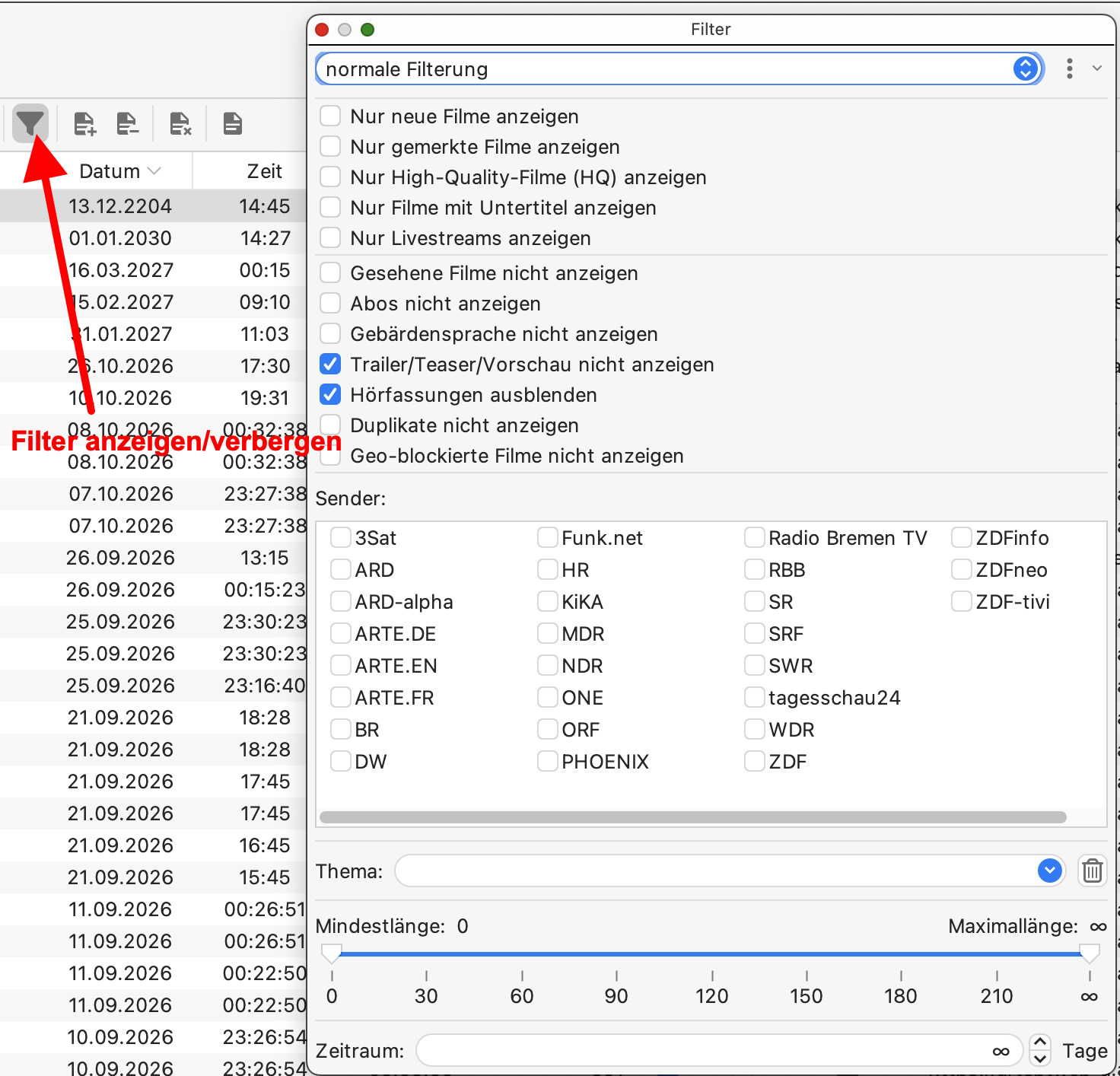Check the ARTE.DE sender box
The height and width of the screenshot is (1076, 1120).
coord(341,633)
